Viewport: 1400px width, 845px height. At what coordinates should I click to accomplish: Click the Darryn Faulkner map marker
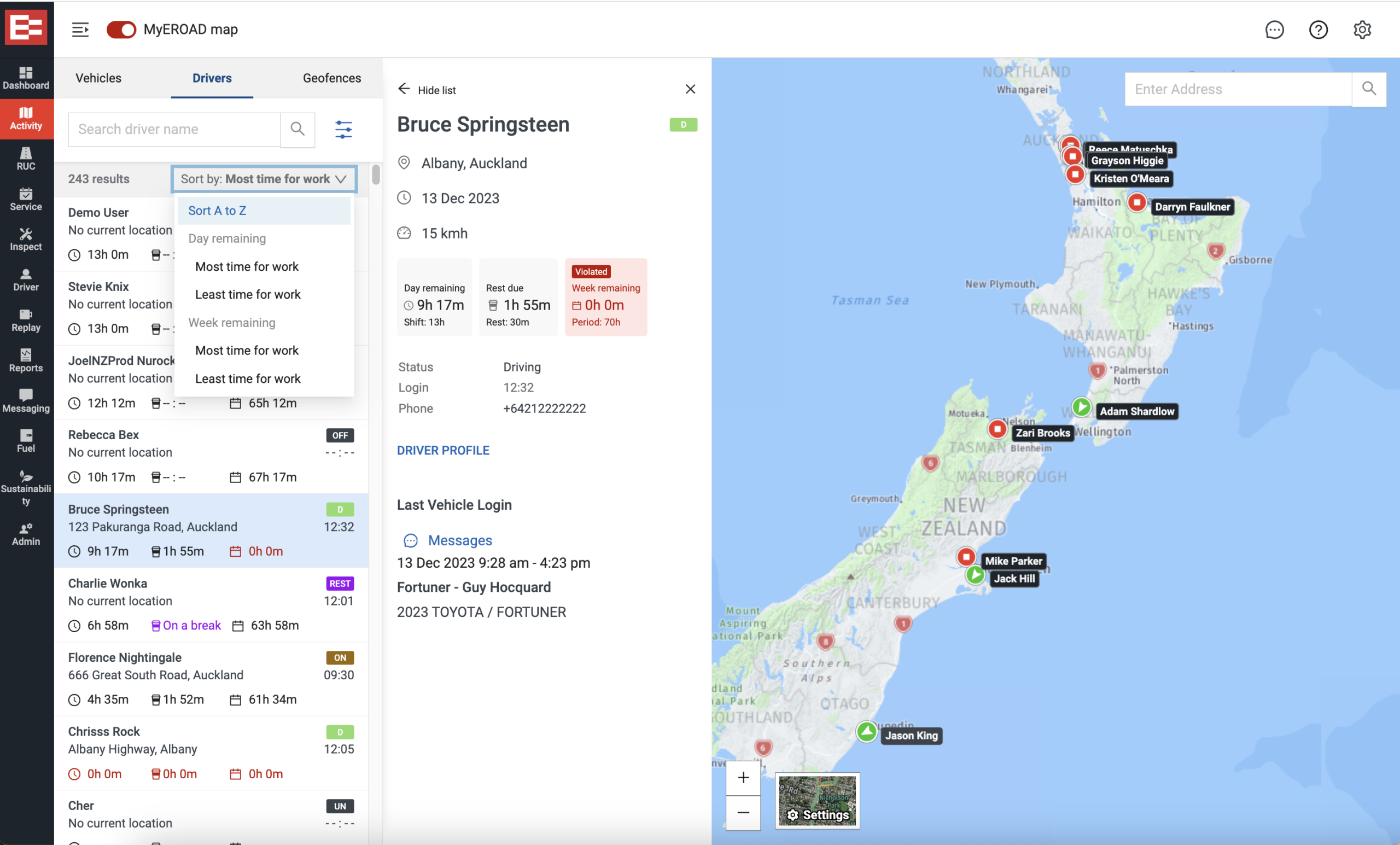[1136, 202]
